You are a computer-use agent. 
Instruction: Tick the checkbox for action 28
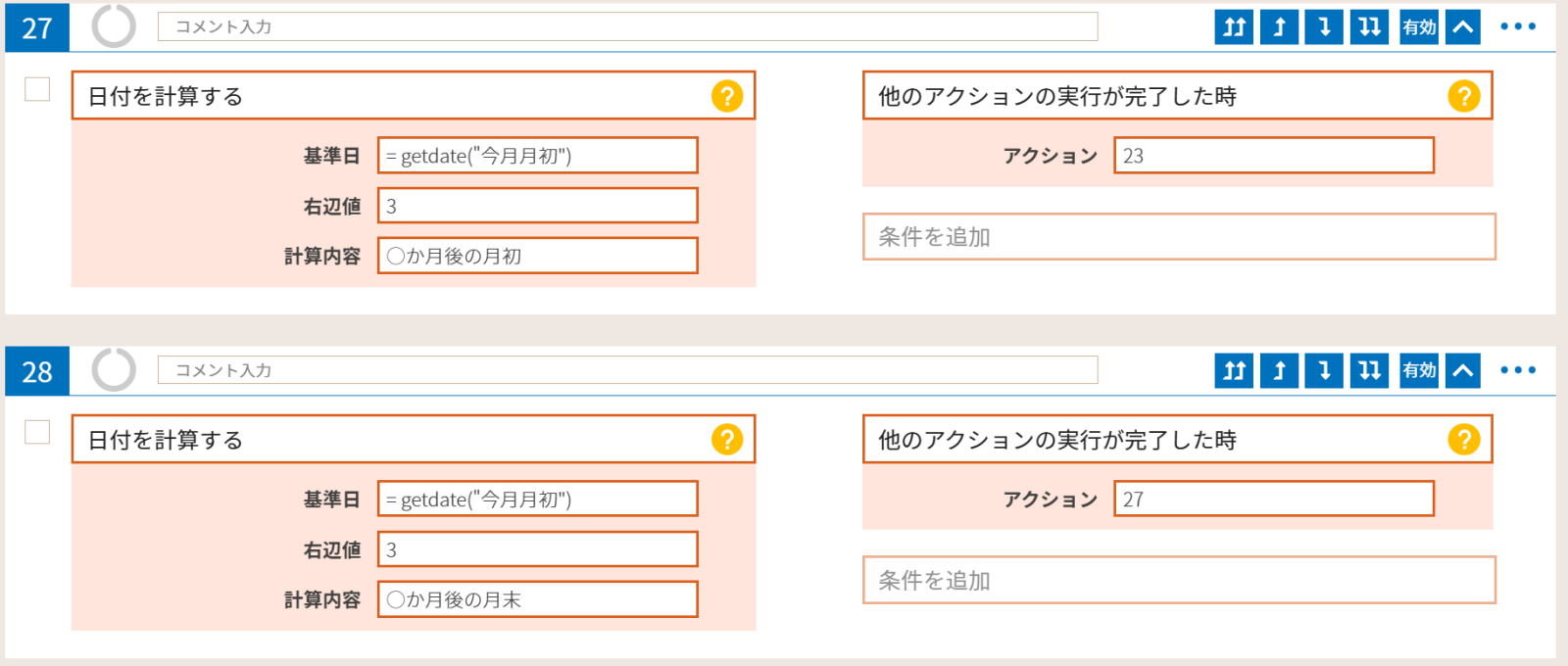pyautogui.click(x=37, y=432)
